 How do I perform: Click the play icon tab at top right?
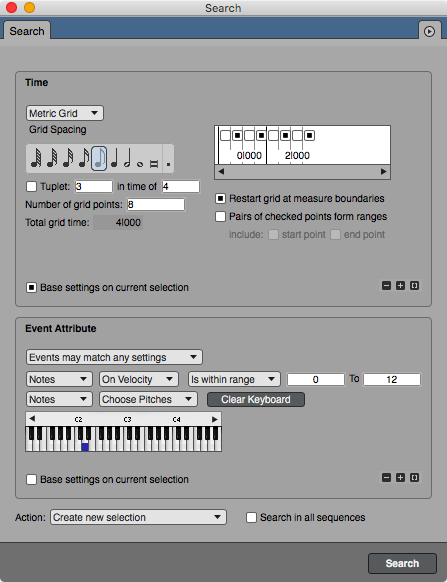point(429,32)
